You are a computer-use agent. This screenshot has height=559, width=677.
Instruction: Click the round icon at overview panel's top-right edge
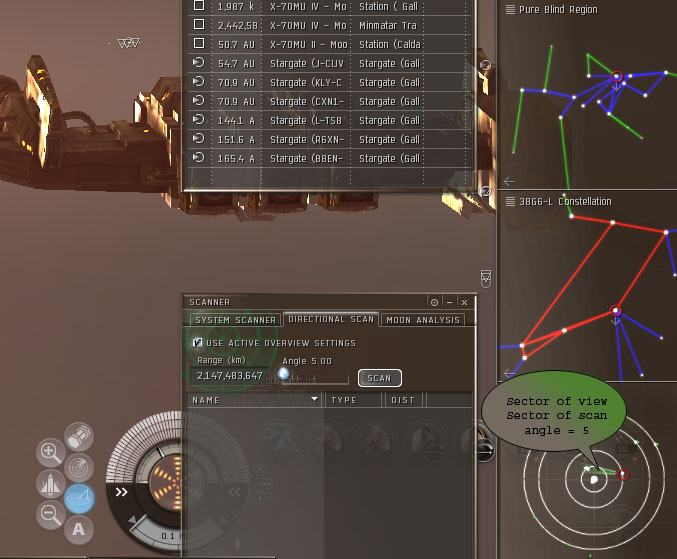[x=486, y=65]
